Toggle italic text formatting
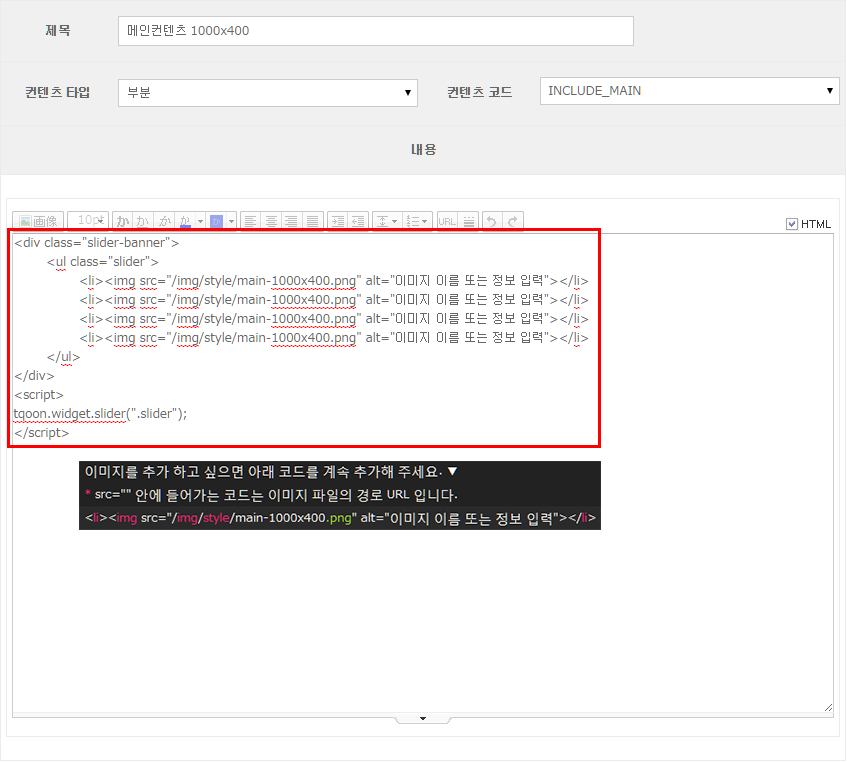This screenshot has width=847, height=762. 164,221
